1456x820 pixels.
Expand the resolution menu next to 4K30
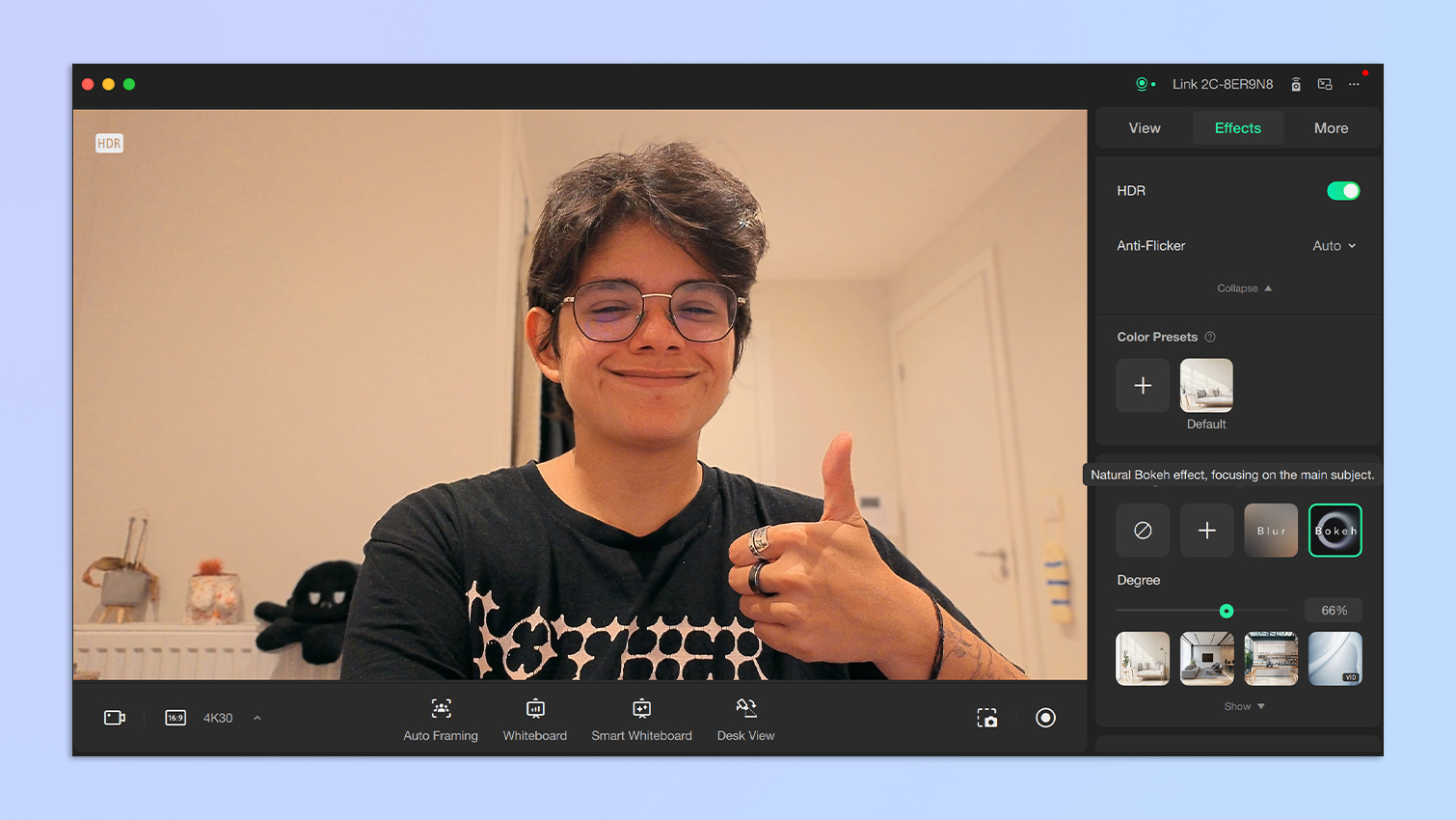coord(257,718)
